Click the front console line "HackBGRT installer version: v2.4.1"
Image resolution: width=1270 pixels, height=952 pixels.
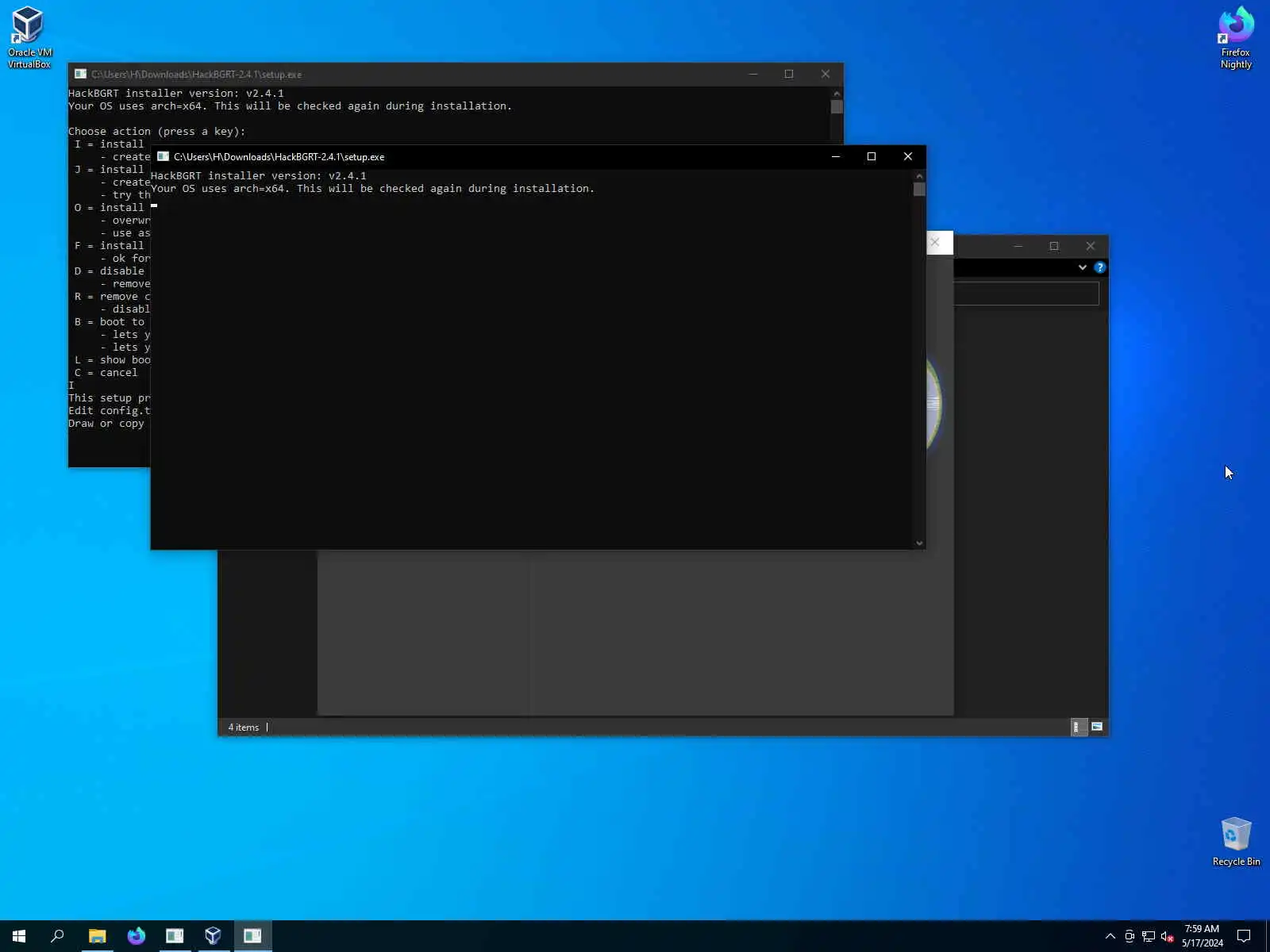pos(259,176)
